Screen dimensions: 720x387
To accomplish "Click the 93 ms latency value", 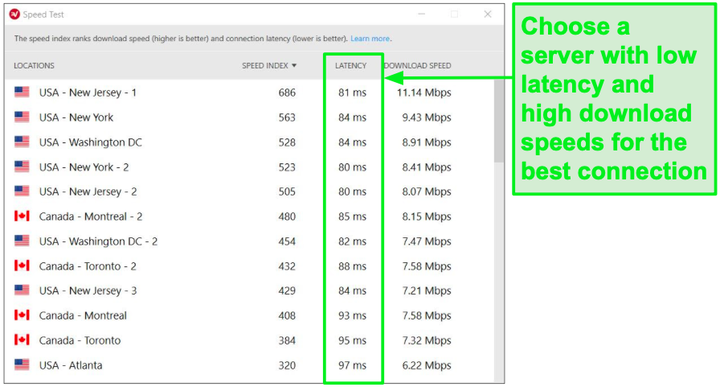I will (352, 316).
